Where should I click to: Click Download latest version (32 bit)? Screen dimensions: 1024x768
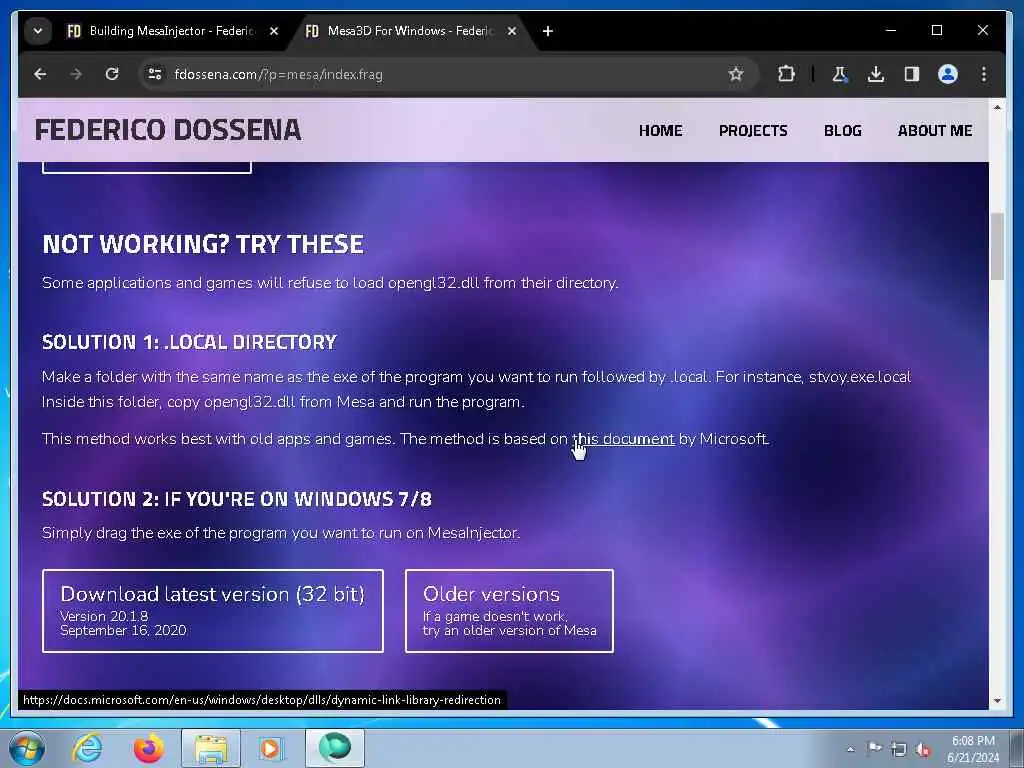tap(213, 611)
